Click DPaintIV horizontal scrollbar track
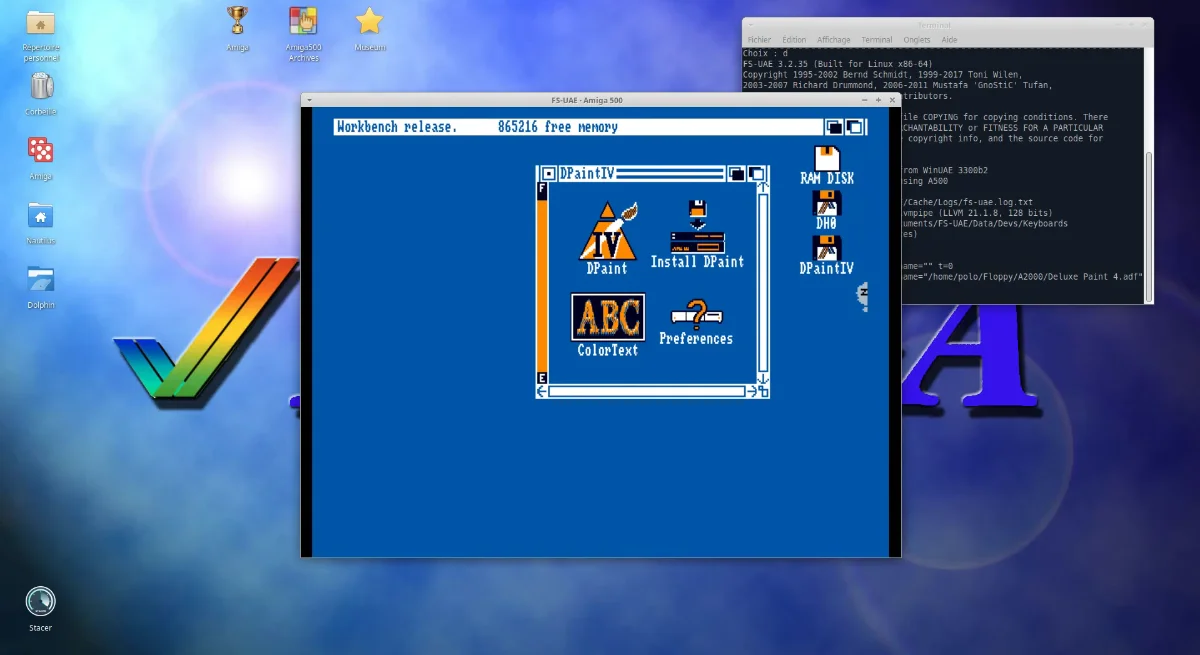Screen dimensions: 1200x655 click(x=648, y=391)
